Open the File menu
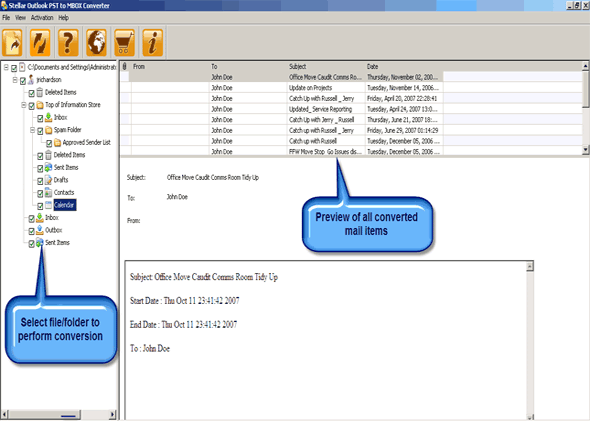This screenshot has height=421, width=590. pyautogui.click(x=6, y=18)
